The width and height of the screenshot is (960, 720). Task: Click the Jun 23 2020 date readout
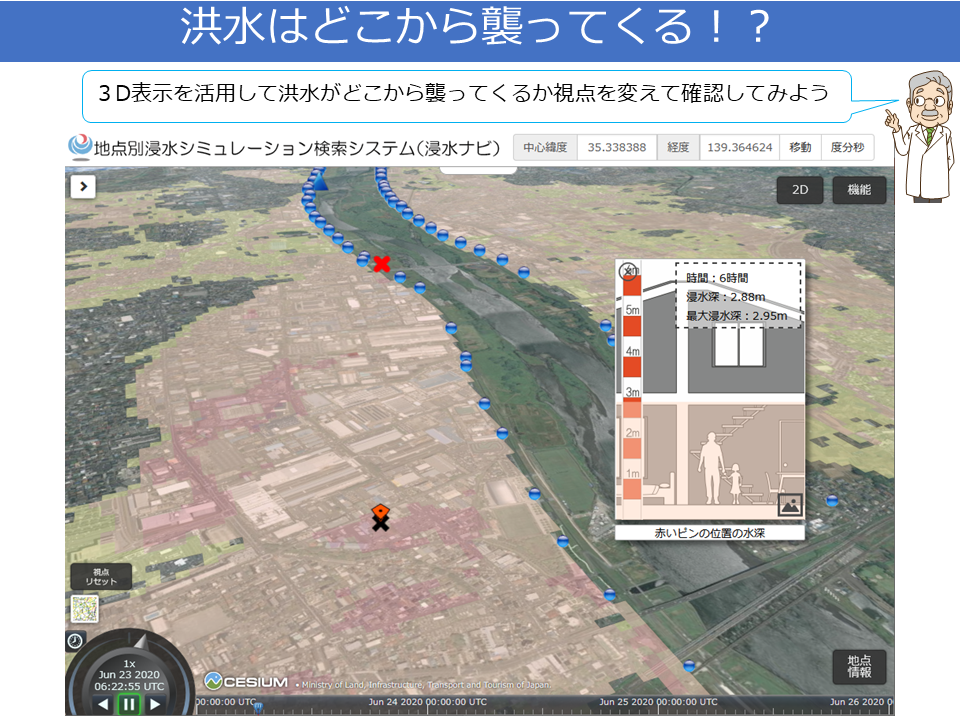point(129,675)
